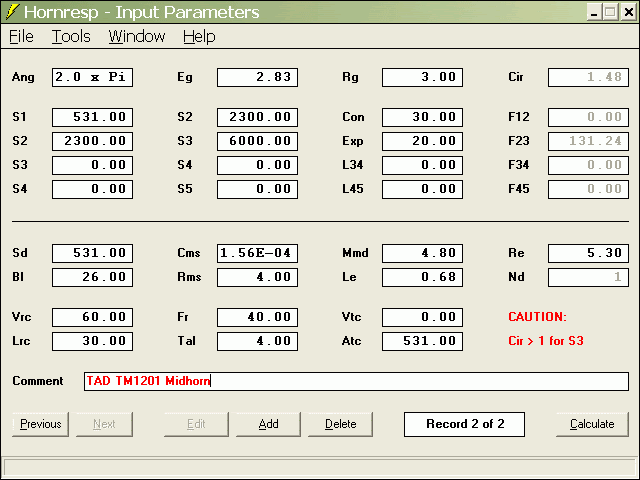The width and height of the screenshot is (640, 480).
Task: Focus the Le field with 0.68
Action: click(422, 277)
